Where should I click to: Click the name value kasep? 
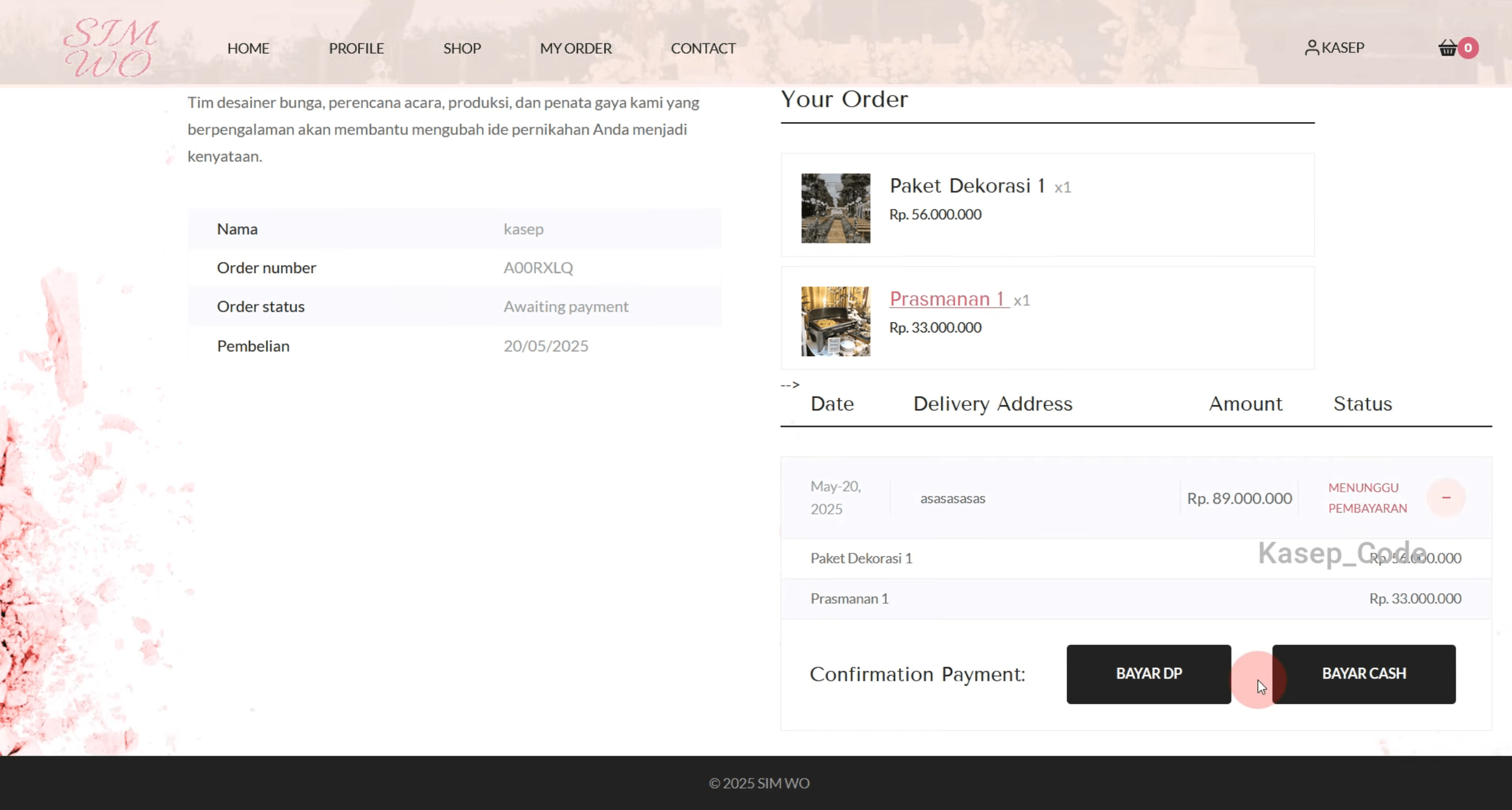point(523,229)
